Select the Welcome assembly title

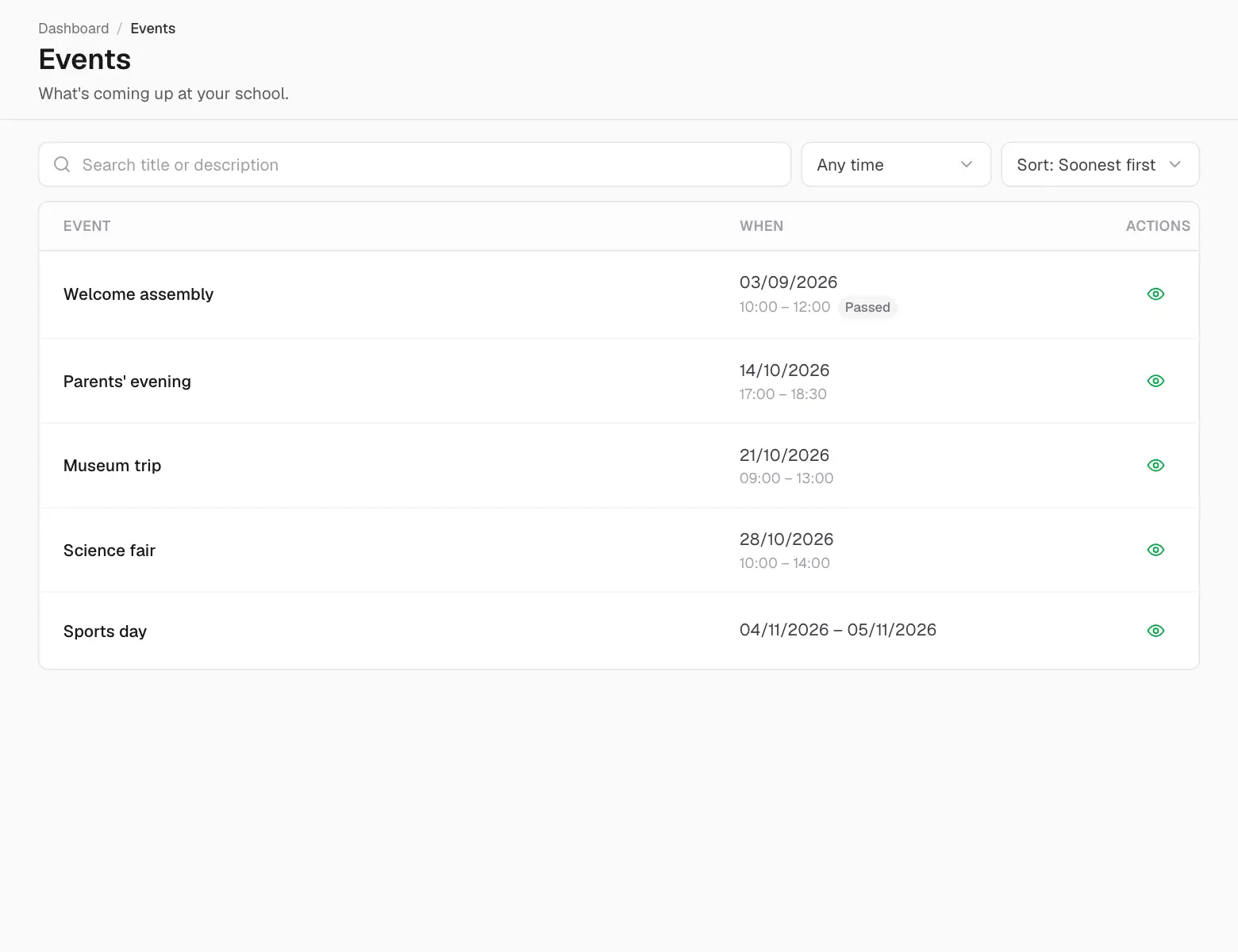click(x=138, y=294)
